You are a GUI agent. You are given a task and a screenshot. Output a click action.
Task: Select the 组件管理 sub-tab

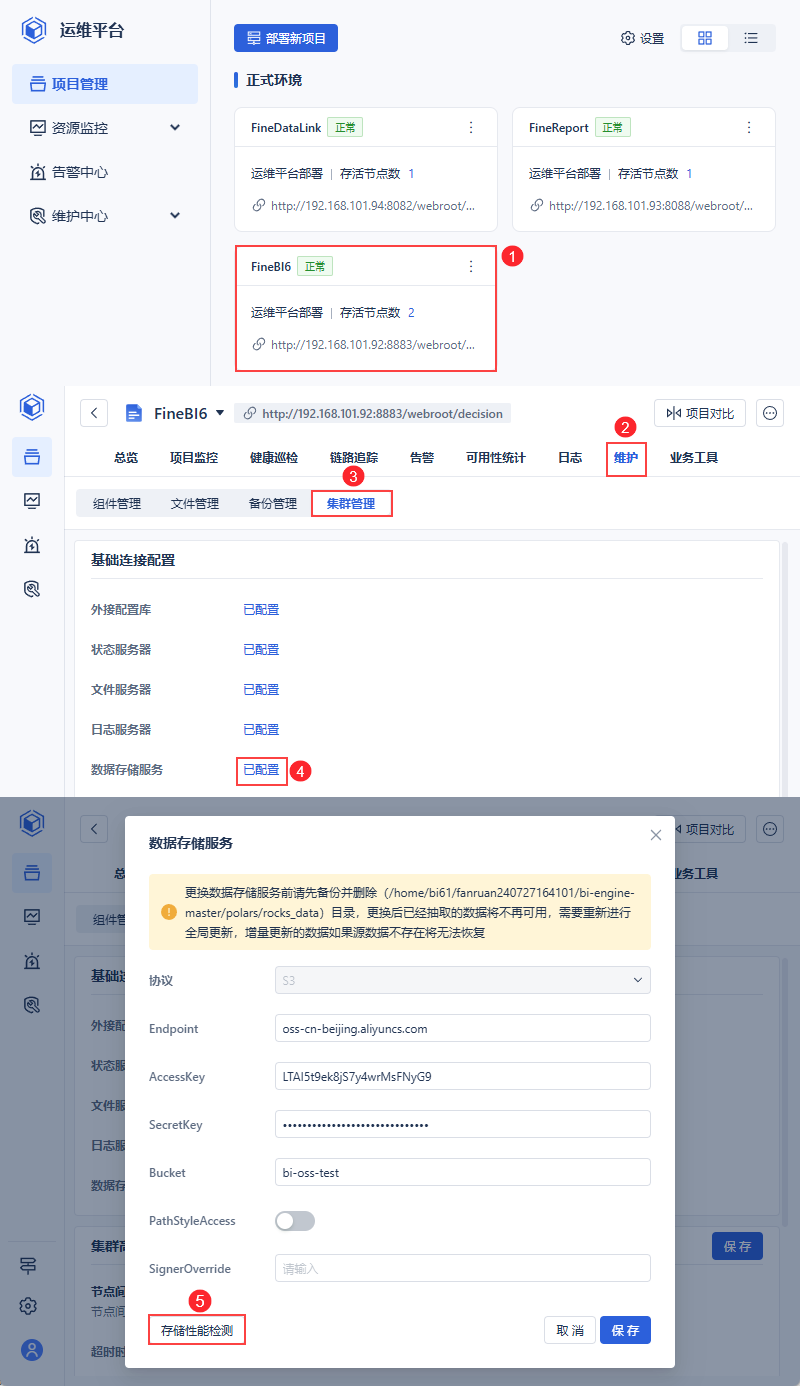pyautogui.click(x=117, y=504)
